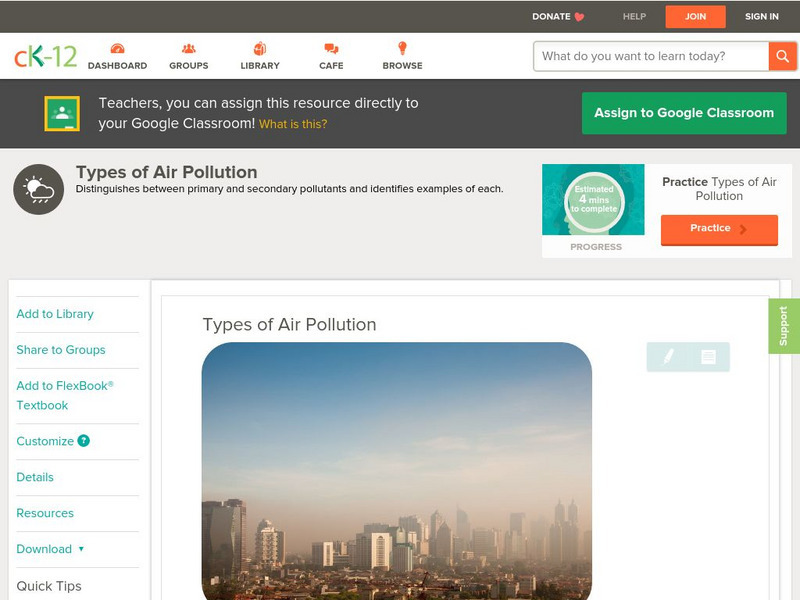Click the Google Classroom icon
800x600 pixels.
[62, 113]
